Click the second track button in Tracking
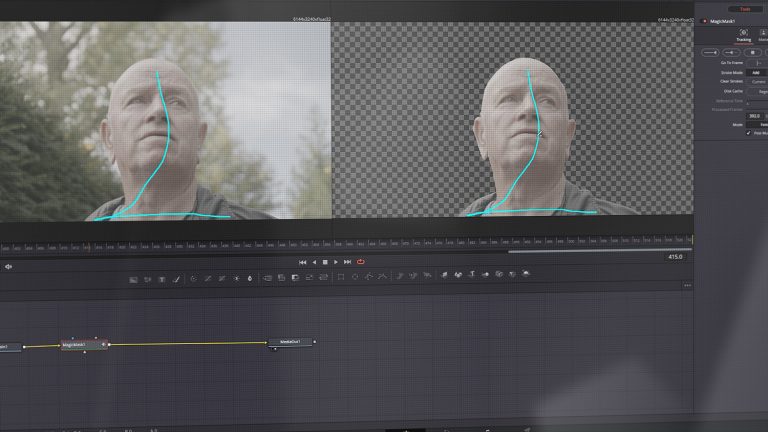Image resolution: width=768 pixels, height=432 pixels. tap(731, 52)
